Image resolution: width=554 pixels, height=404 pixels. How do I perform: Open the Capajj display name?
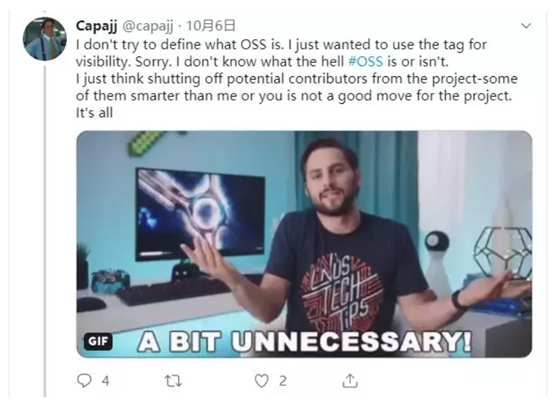[x=96, y=25]
